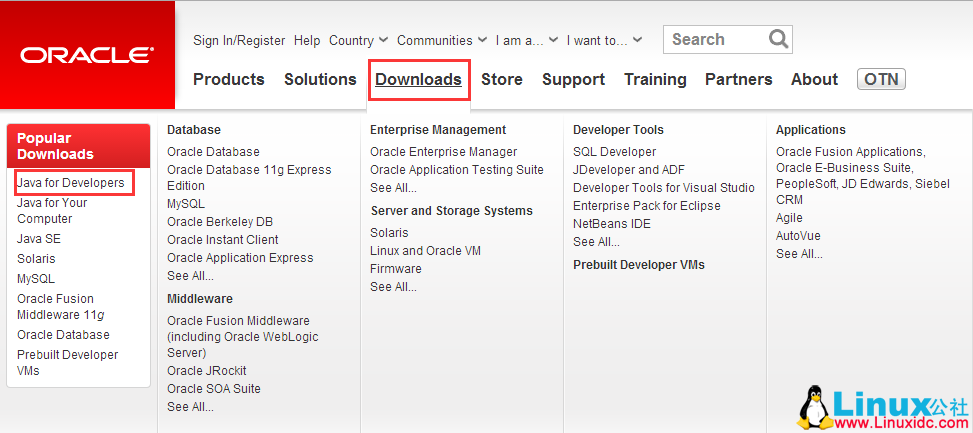The height and width of the screenshot is (433, 973).
Task: Open Oracle Enterprise Manager link
Action: (444, 152)
